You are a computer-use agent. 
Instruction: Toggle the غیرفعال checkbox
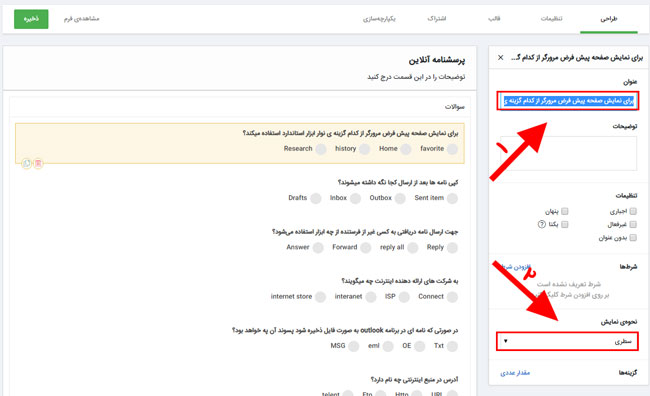[x=633, y=224]
